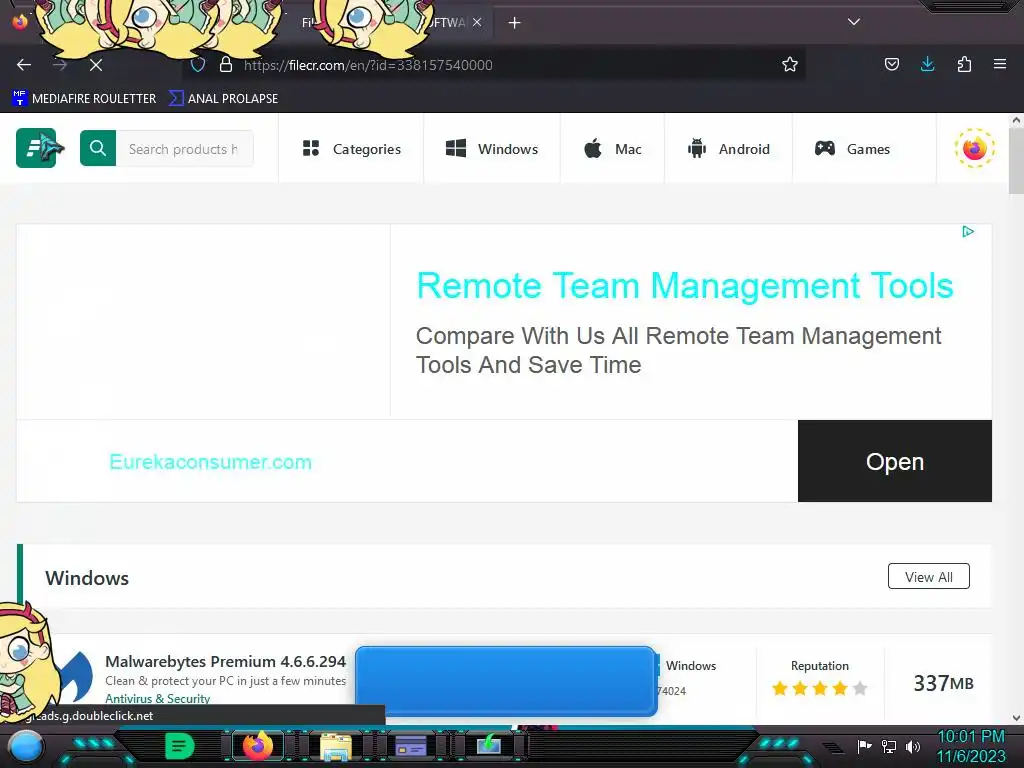Stop loading the page with X button
1024x768 pixels.
pos(95,65)
